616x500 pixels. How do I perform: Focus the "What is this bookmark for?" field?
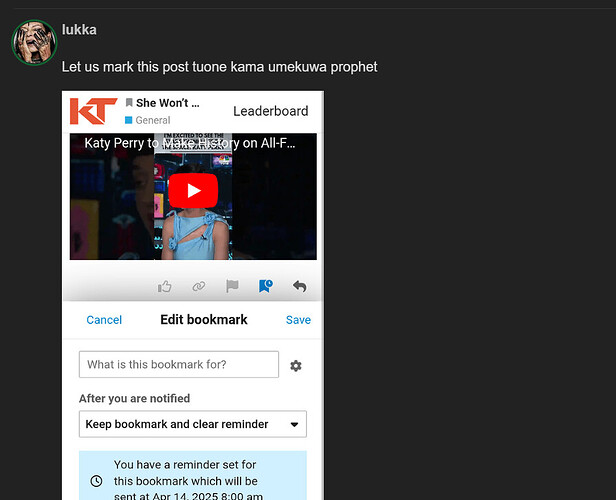(x=179, y=364)
